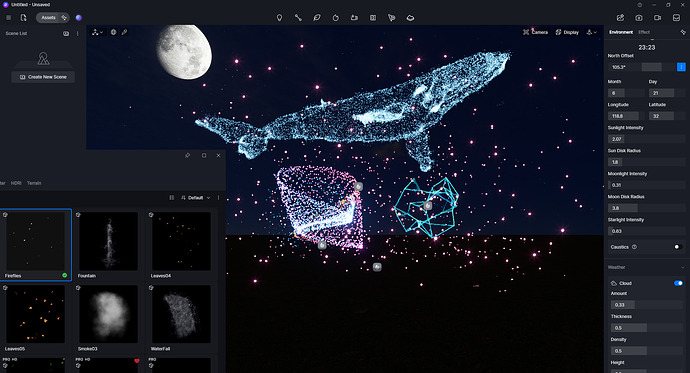This screenshot has height=373, width=690.
Task: Open the Terrain tab in asset library
Action: point(34,183)
